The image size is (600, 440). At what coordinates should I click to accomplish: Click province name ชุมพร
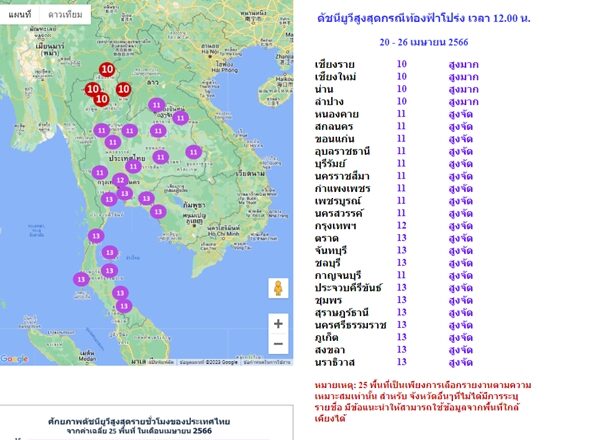point(328,301)
